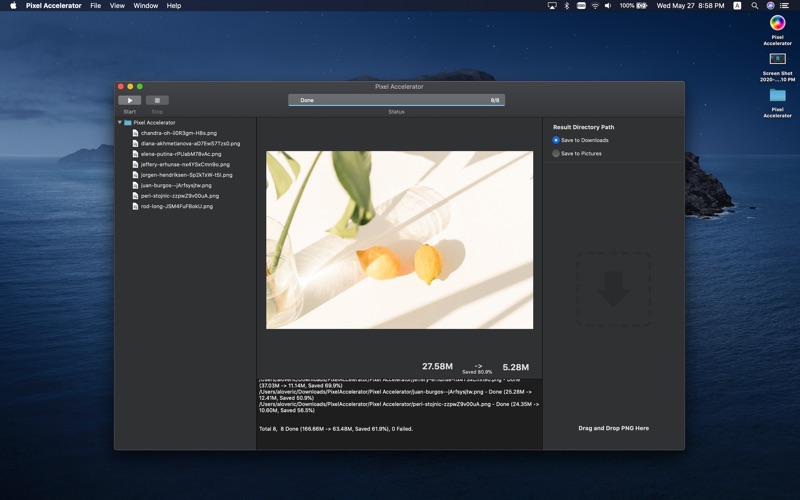The width and height of the screenshot is (800, 500).
Task: Select the Save to Pictures option
Action: [557, 153]
